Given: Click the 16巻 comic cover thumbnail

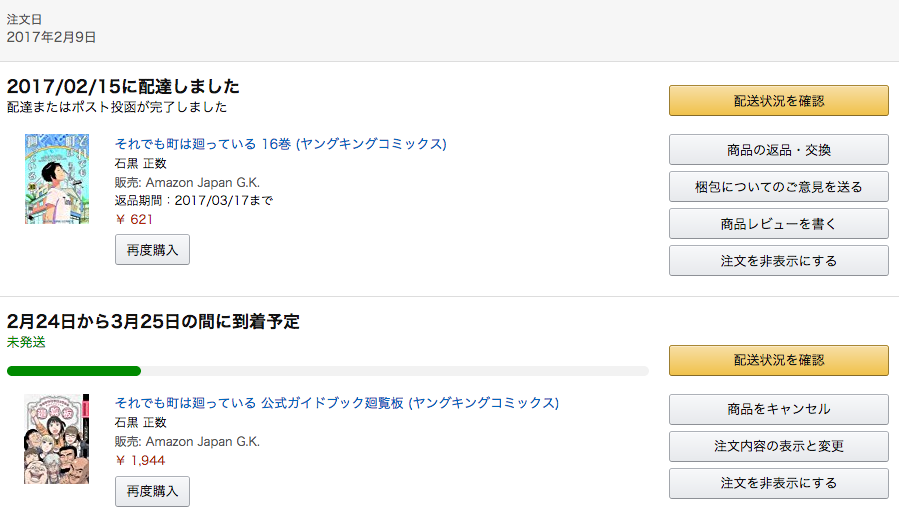Looking at the screenshot, I should coord(57,179).
